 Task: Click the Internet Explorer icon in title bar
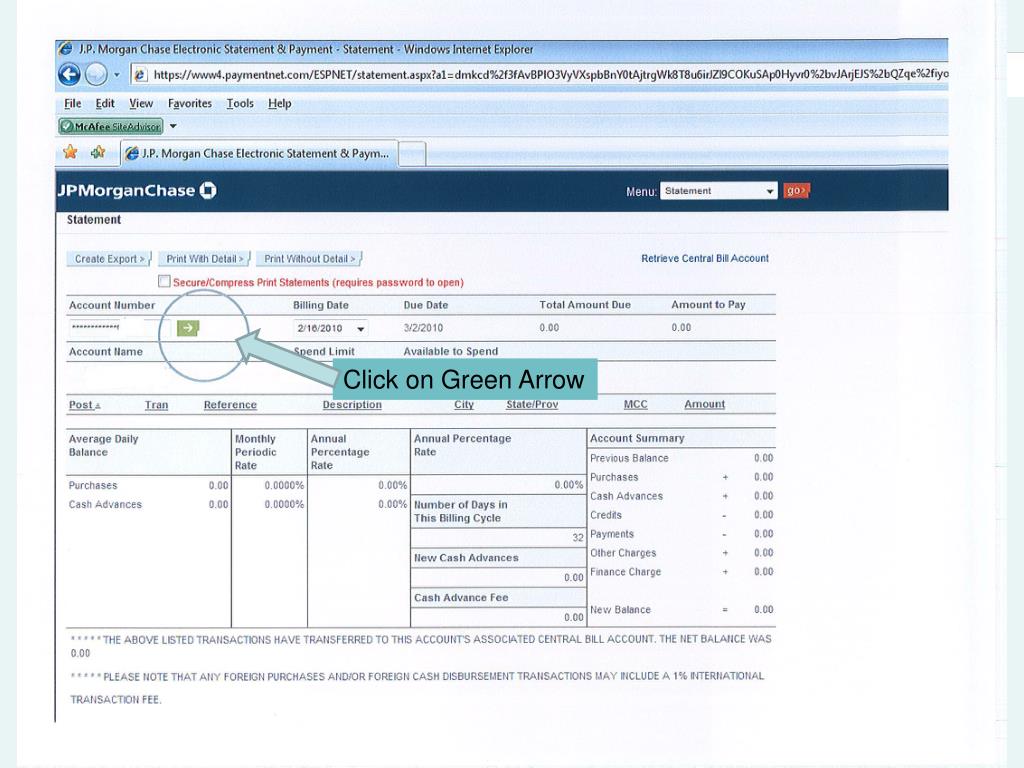pyautogui.click(x=65, y=49)
